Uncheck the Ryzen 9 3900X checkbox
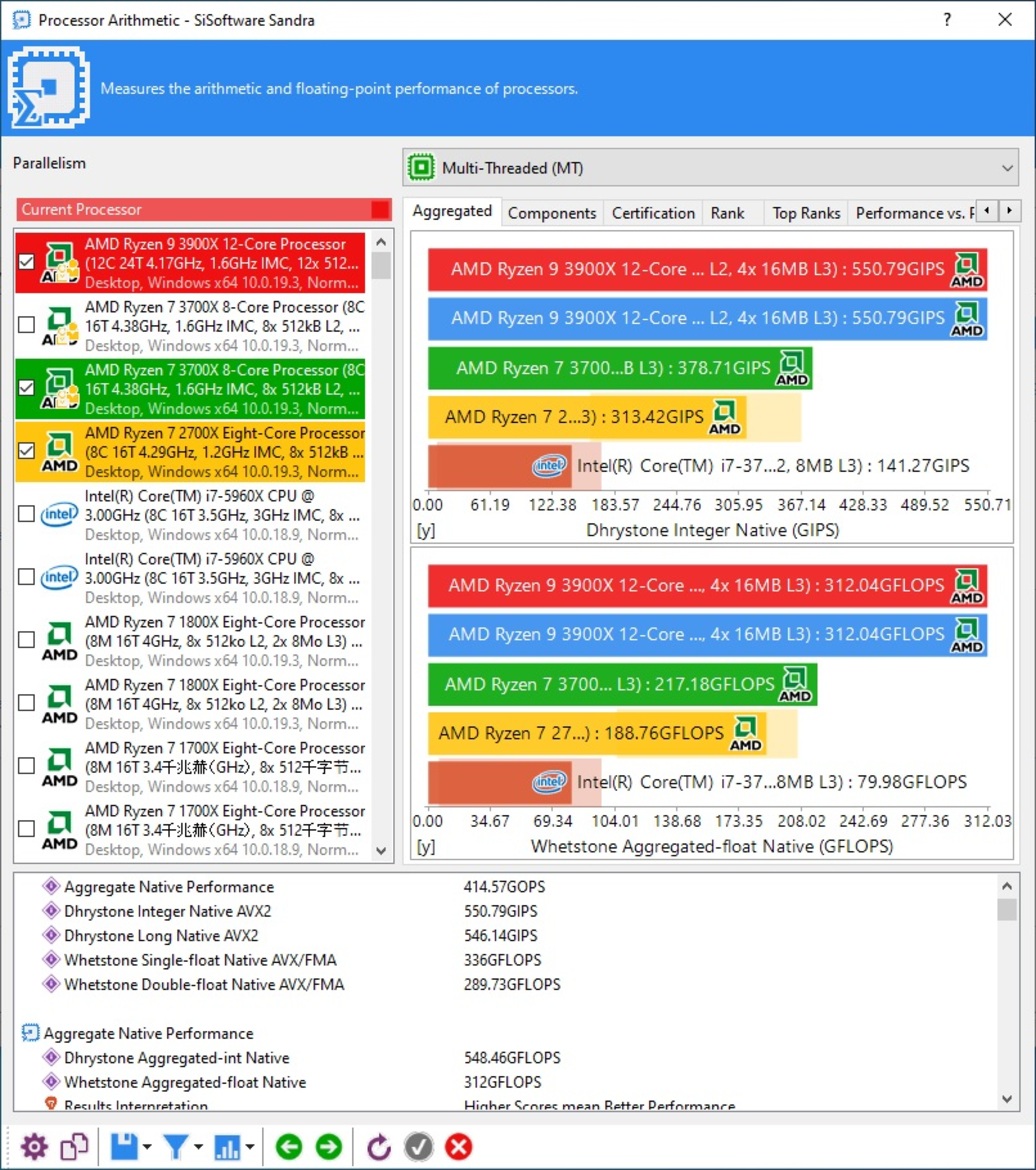 coord(26,262)
